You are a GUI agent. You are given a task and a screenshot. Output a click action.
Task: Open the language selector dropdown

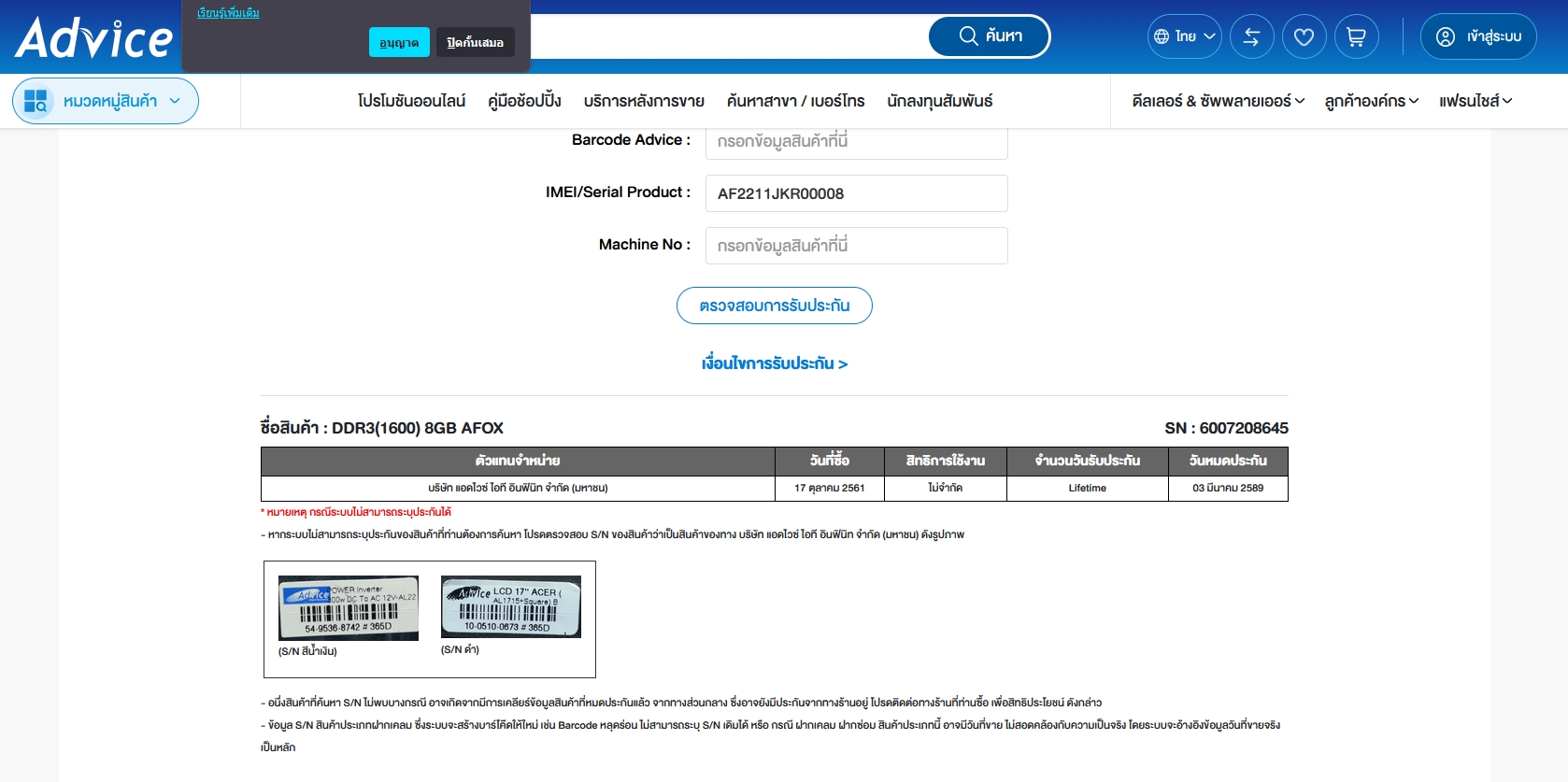pos(1184,37)
